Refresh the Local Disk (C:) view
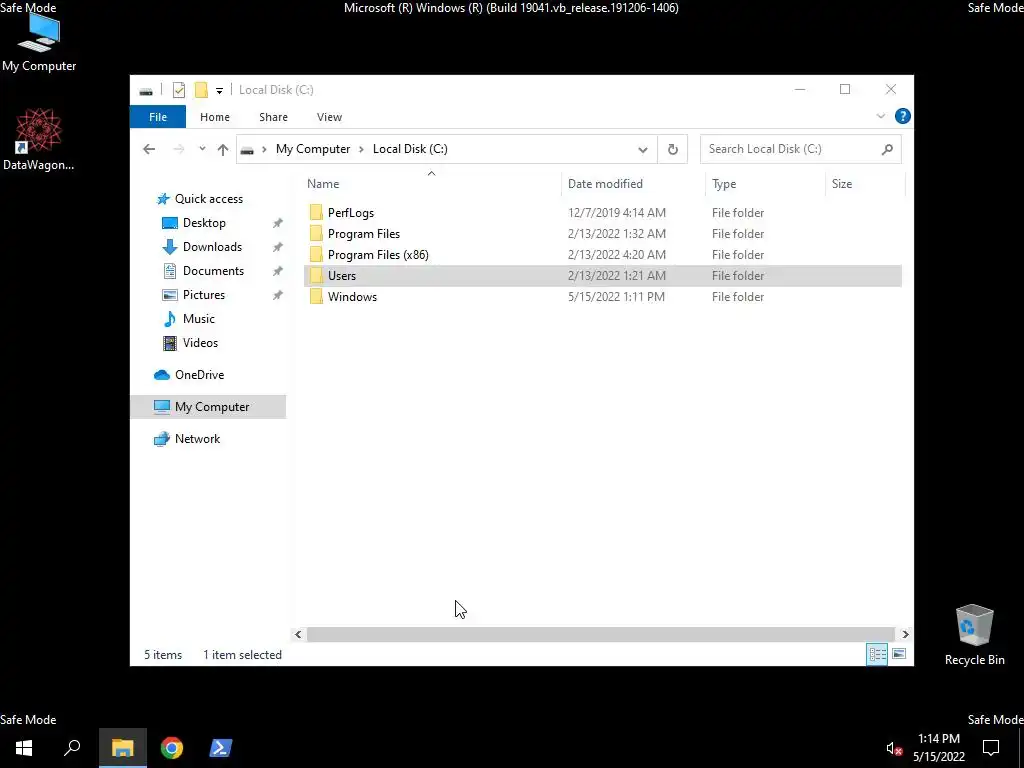 pos(673,150)
